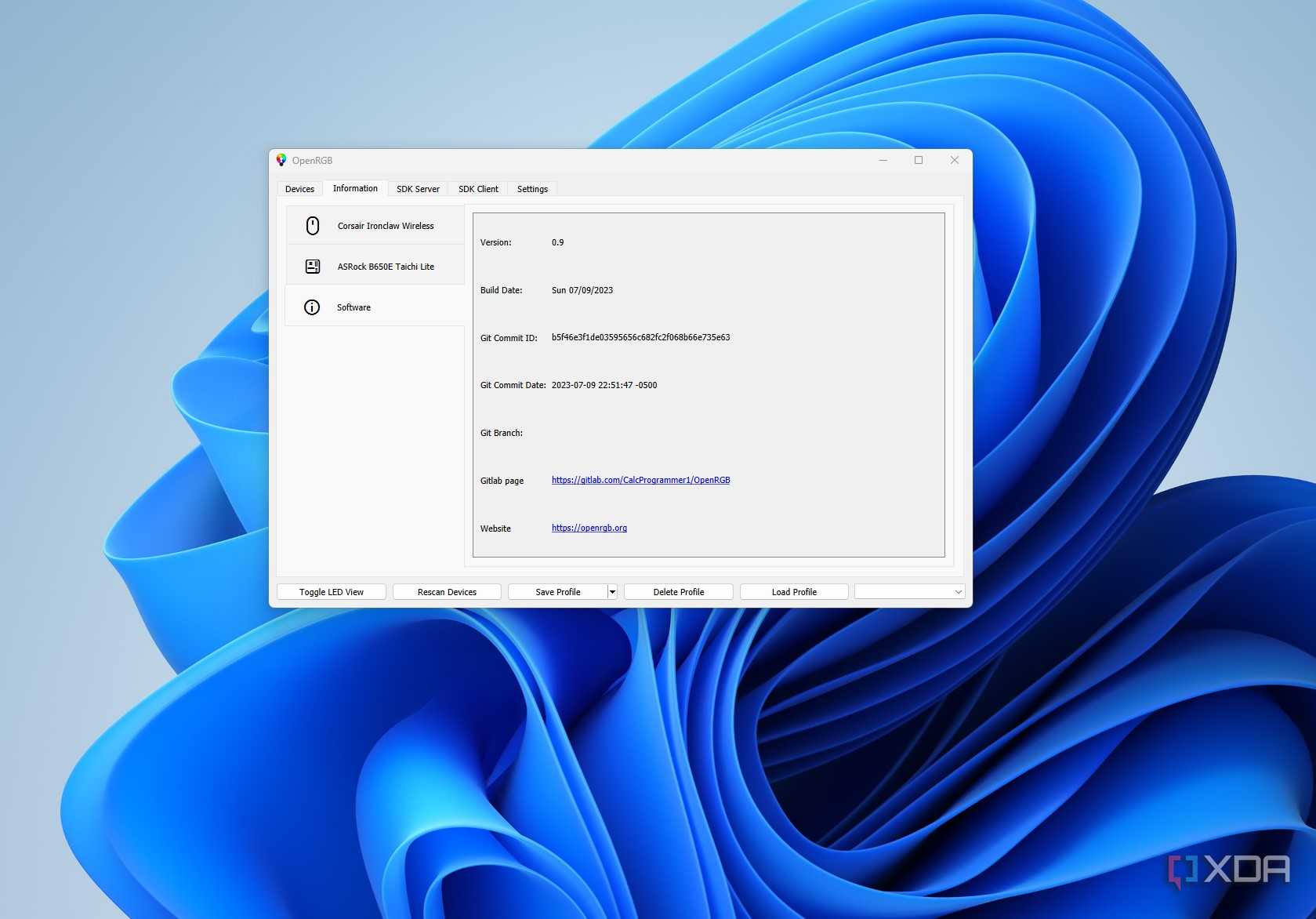Click the version value 0.9

[x=557, y=242]
